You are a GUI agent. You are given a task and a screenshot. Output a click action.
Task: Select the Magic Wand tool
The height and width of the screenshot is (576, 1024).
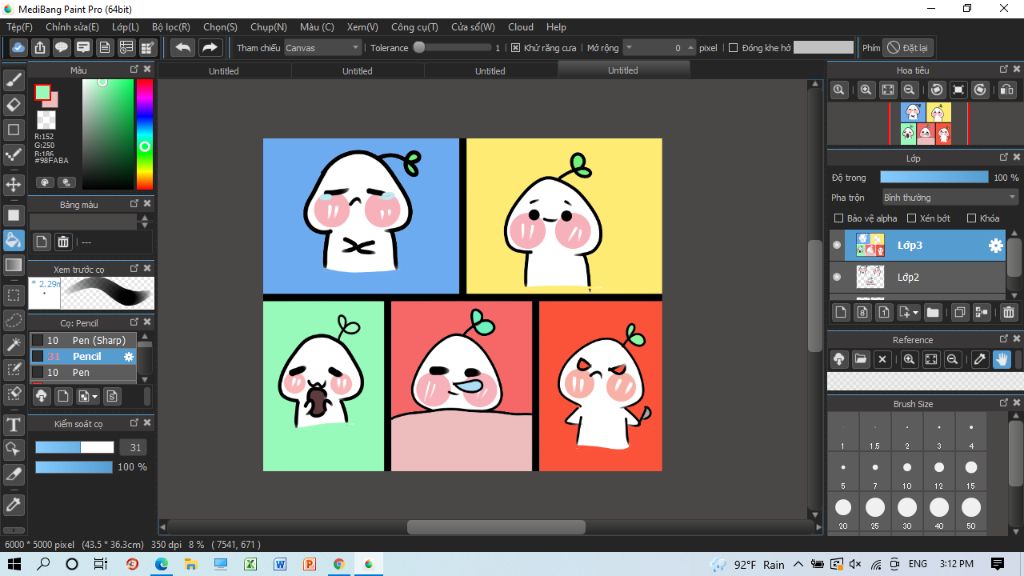(x=14, y=344)
